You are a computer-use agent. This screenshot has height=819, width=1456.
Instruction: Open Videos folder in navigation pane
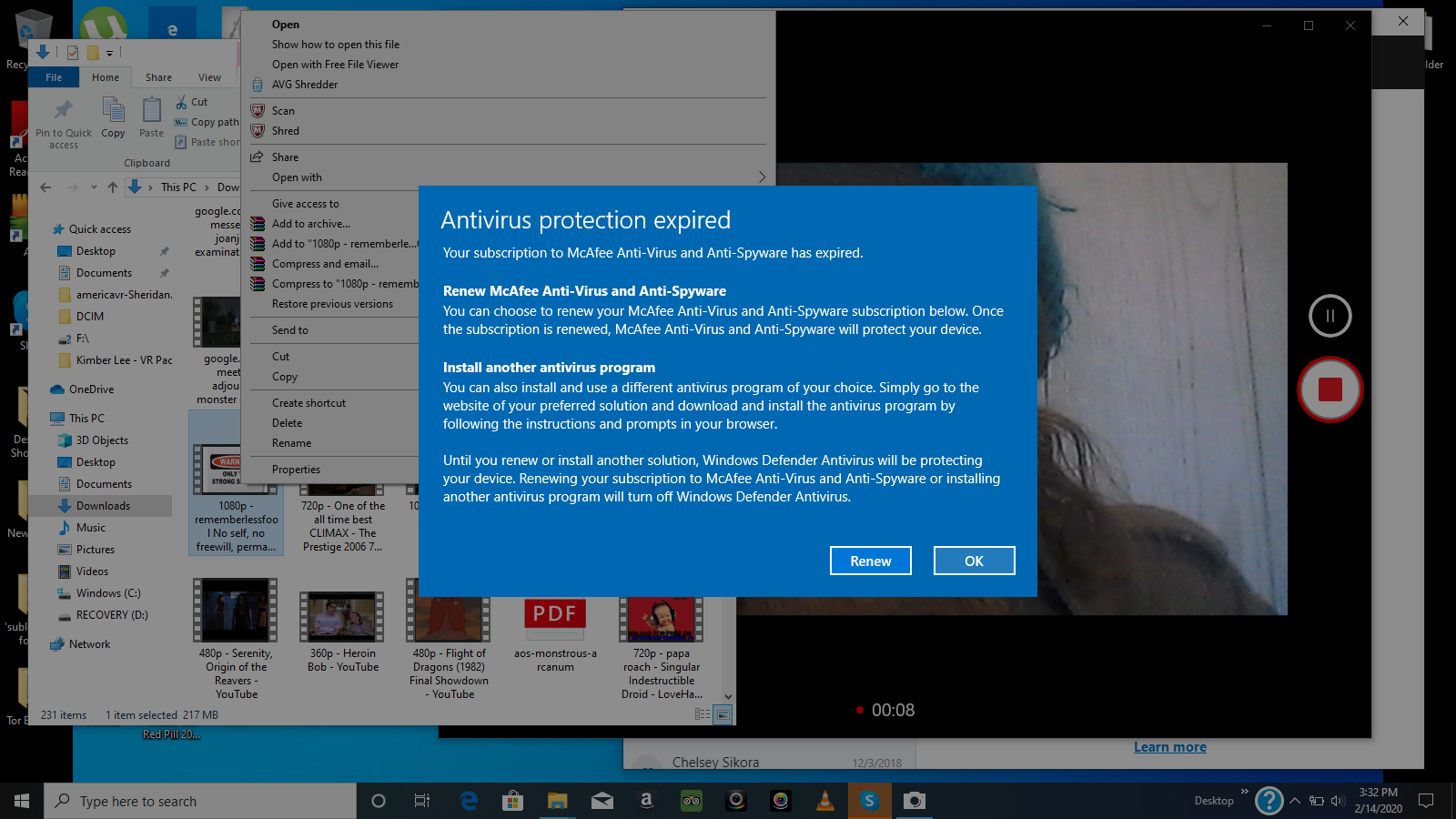(92, 571)
